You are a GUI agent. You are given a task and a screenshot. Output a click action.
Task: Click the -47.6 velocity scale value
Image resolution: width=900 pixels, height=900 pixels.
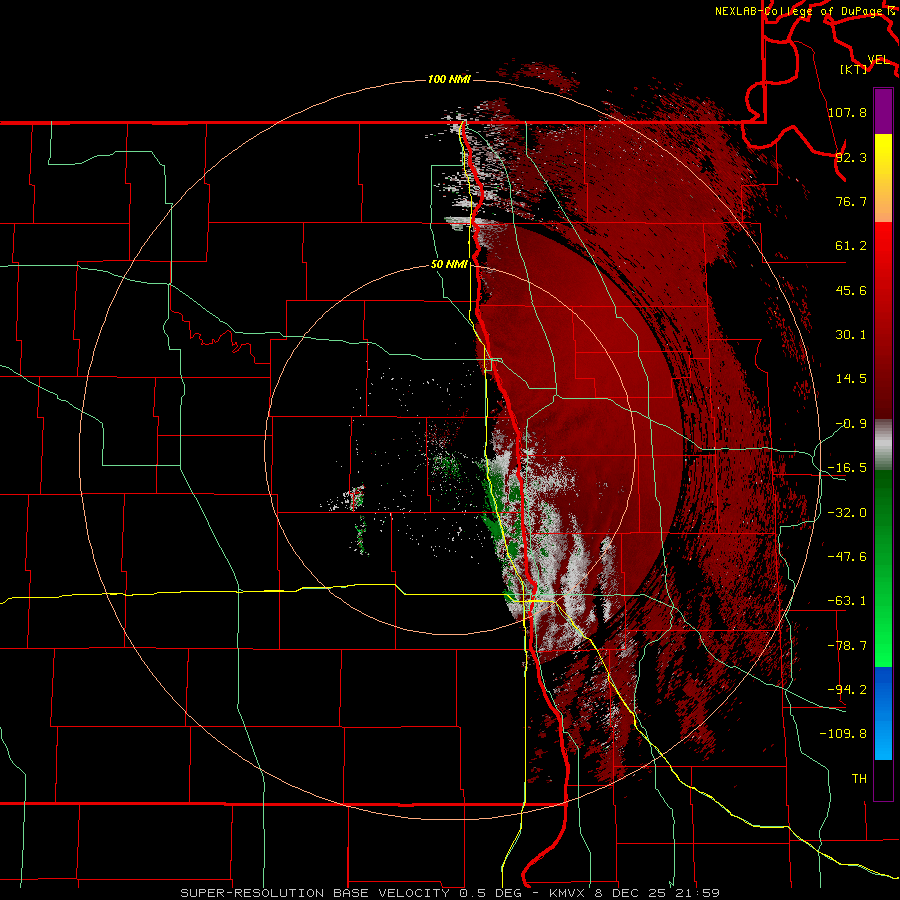coord(847,557)
